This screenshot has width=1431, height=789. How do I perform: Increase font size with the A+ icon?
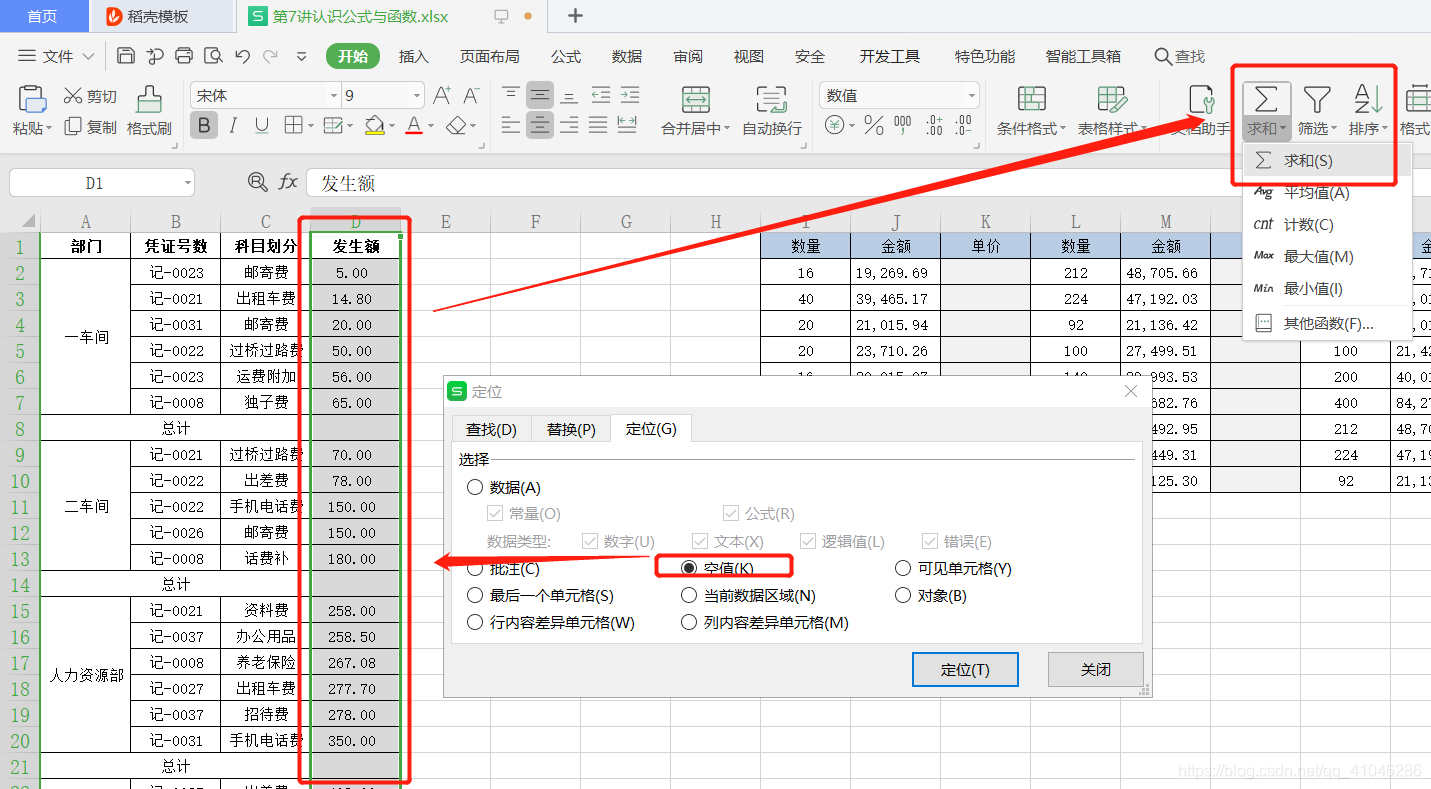[442, 96]
